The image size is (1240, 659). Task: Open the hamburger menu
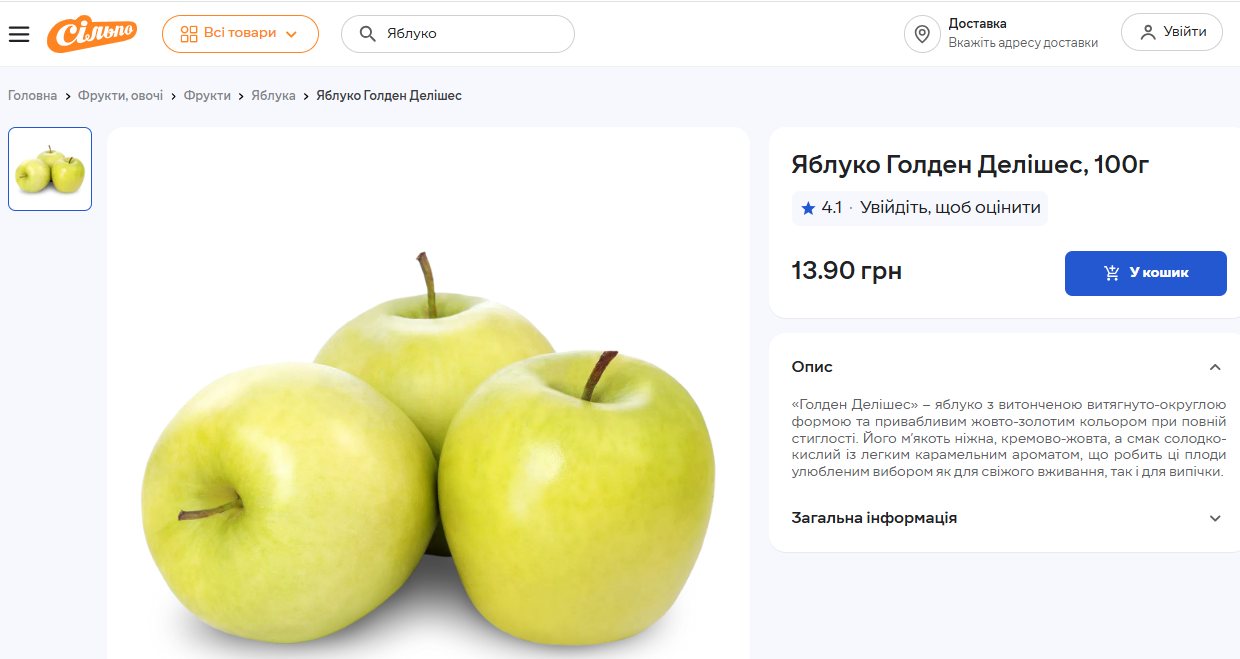pyautogui.click(x=19, y=34)
